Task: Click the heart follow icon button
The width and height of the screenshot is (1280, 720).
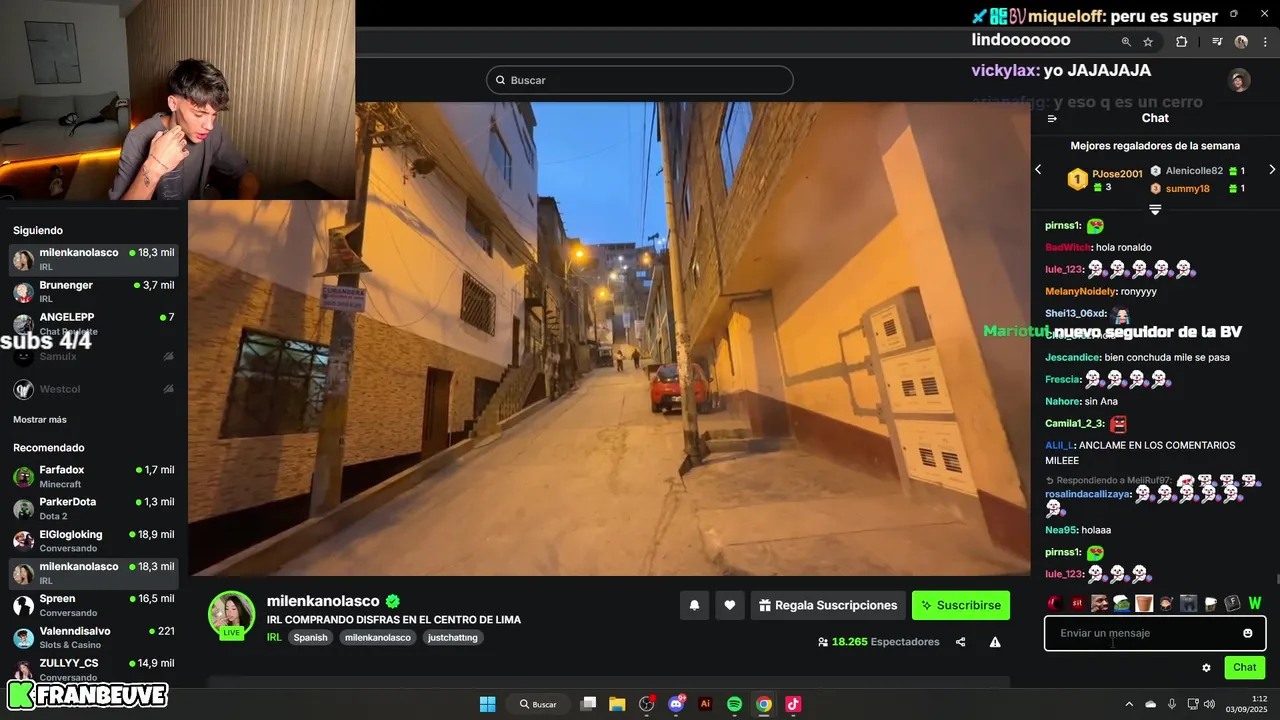Action: (x=730, y=605)
